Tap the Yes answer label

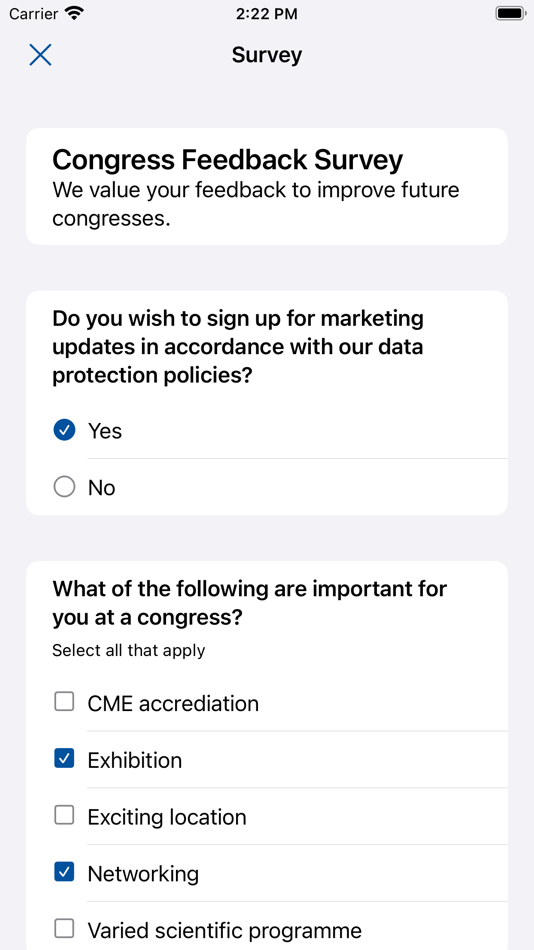click(x=105, y=431)
